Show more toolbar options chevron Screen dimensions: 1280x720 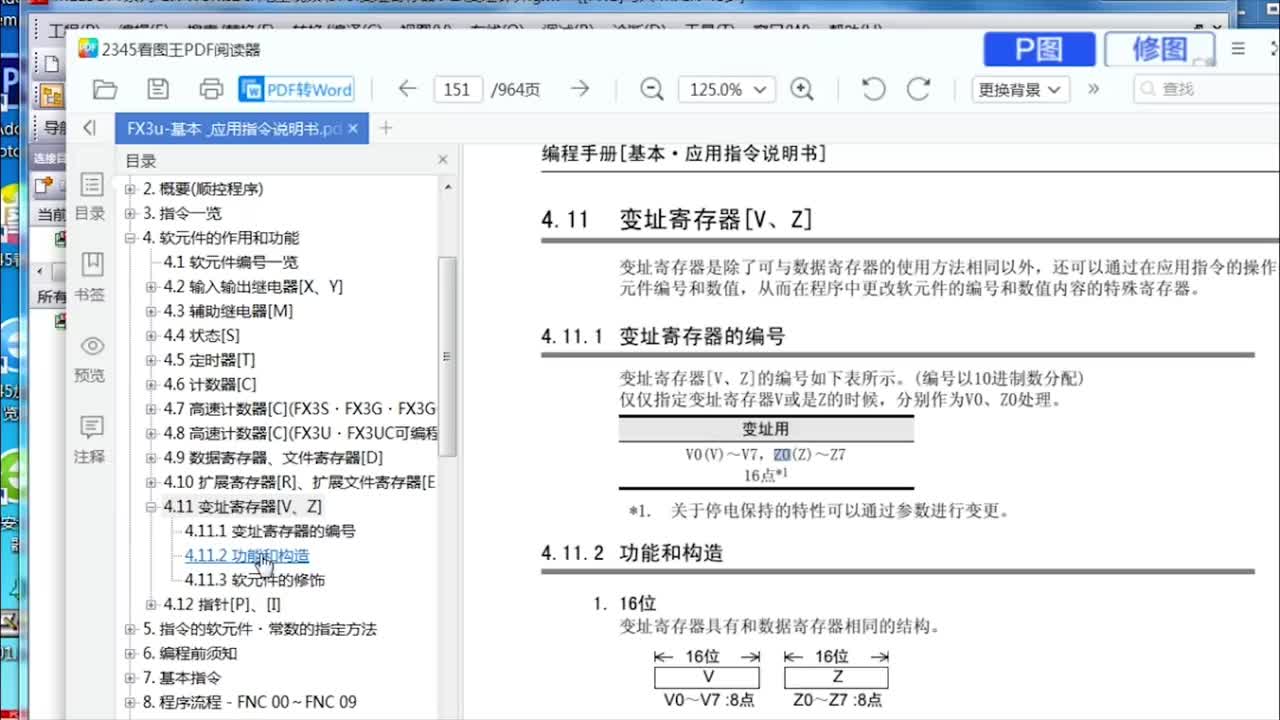point(1094,89)
